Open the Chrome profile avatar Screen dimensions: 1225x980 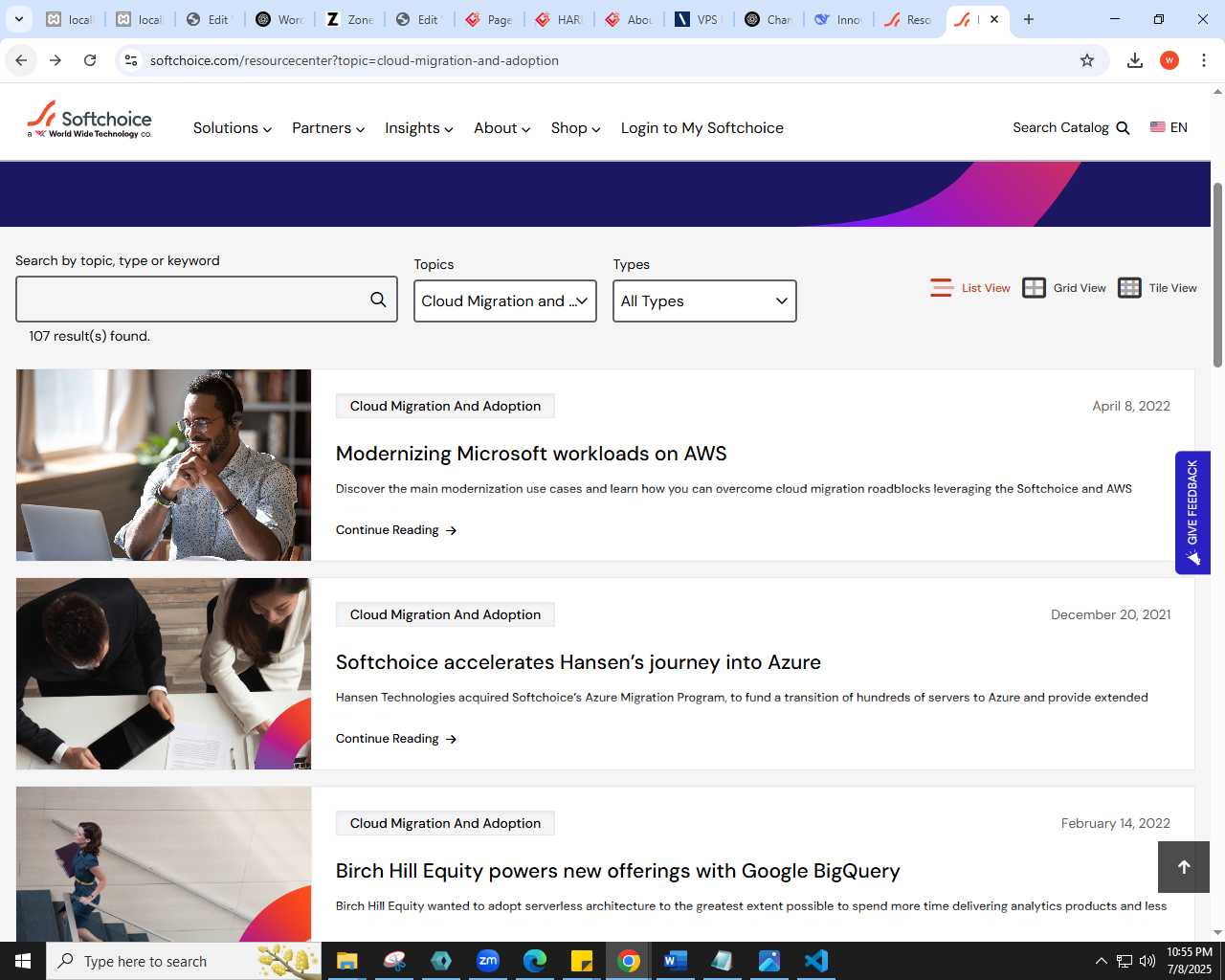coord(1169,60)
